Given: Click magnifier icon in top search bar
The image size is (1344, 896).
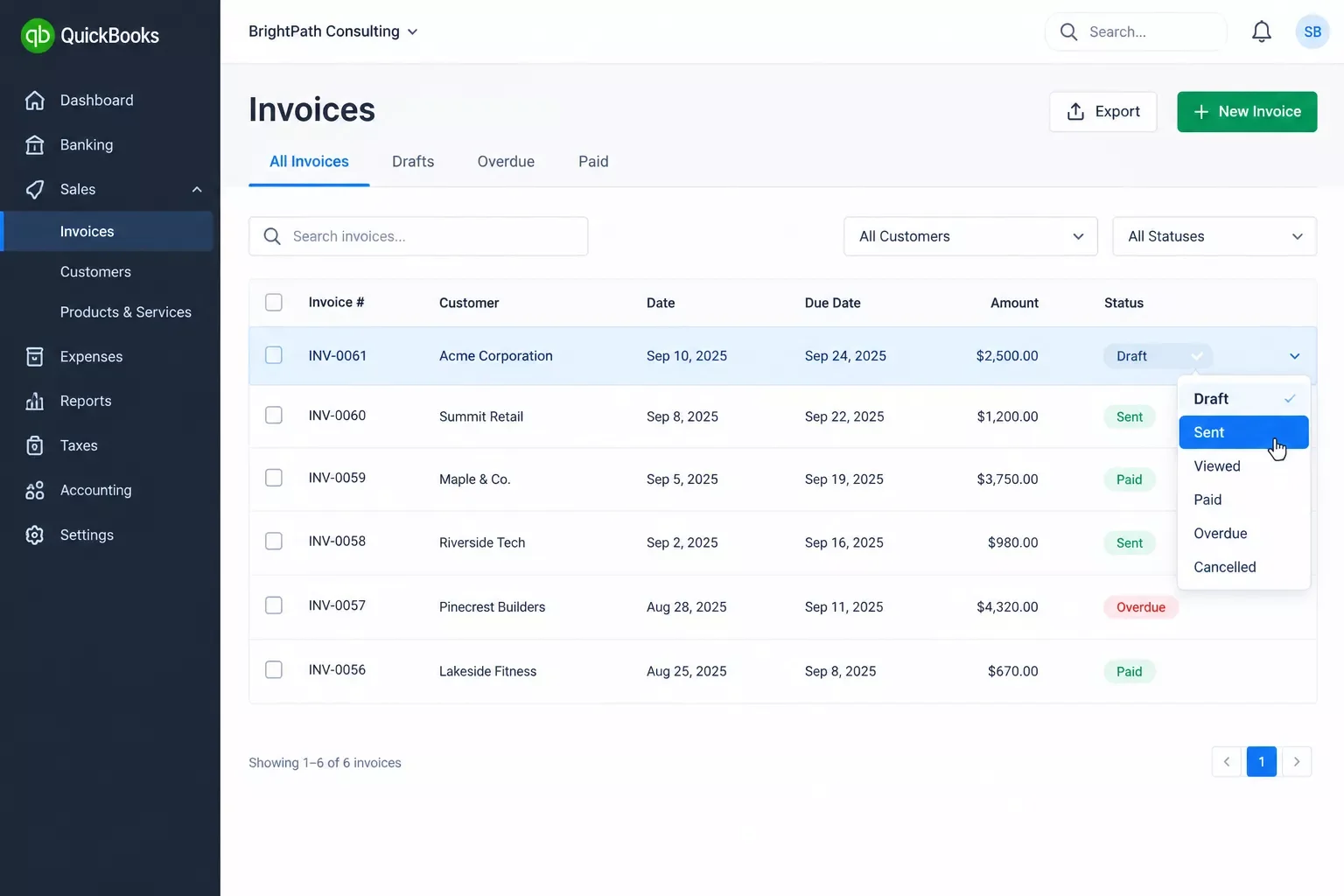Looking at the screenshot, I should (x=1068, y=31).
